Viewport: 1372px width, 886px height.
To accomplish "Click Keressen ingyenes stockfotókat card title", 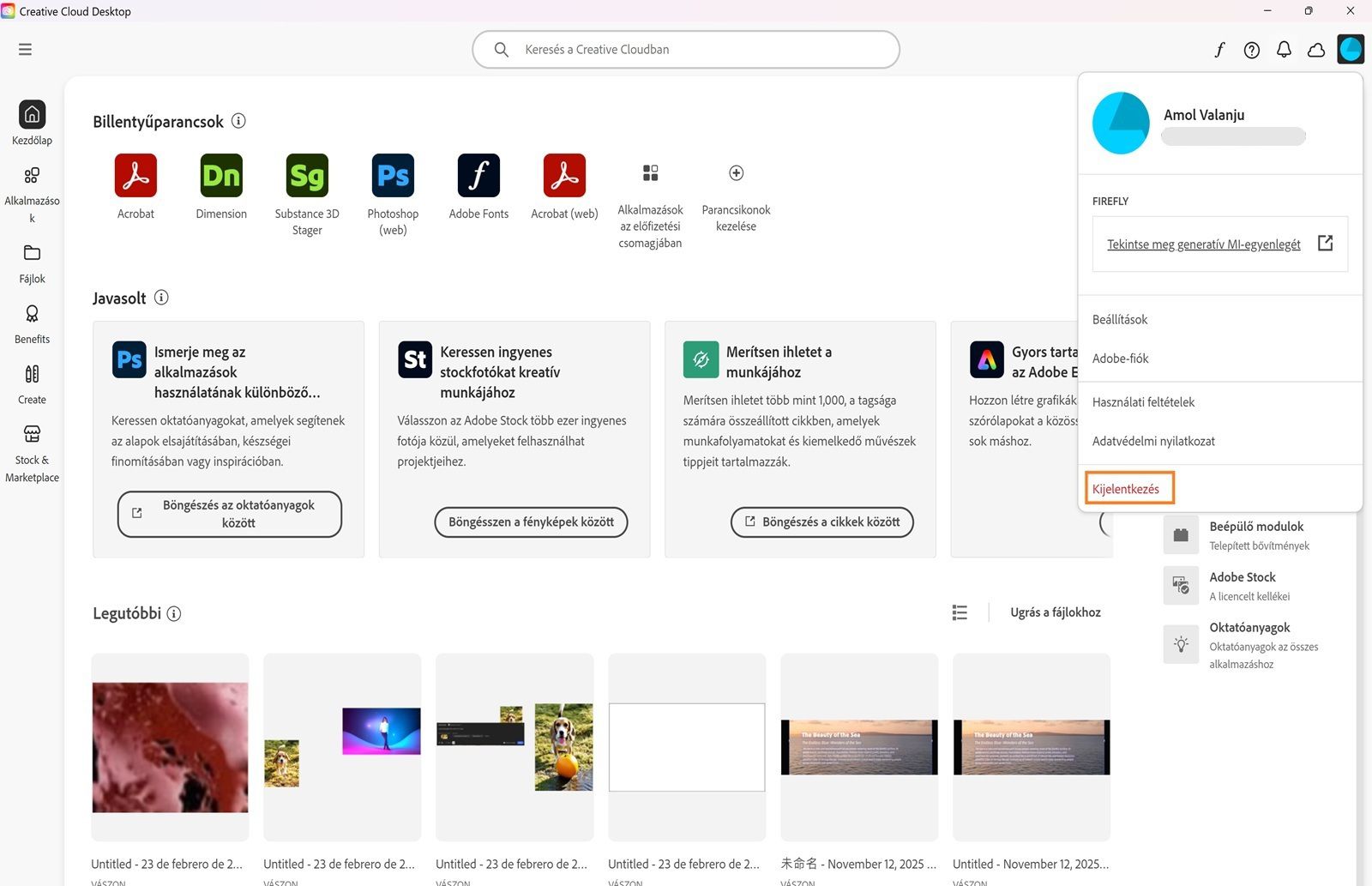I will 500,372.
